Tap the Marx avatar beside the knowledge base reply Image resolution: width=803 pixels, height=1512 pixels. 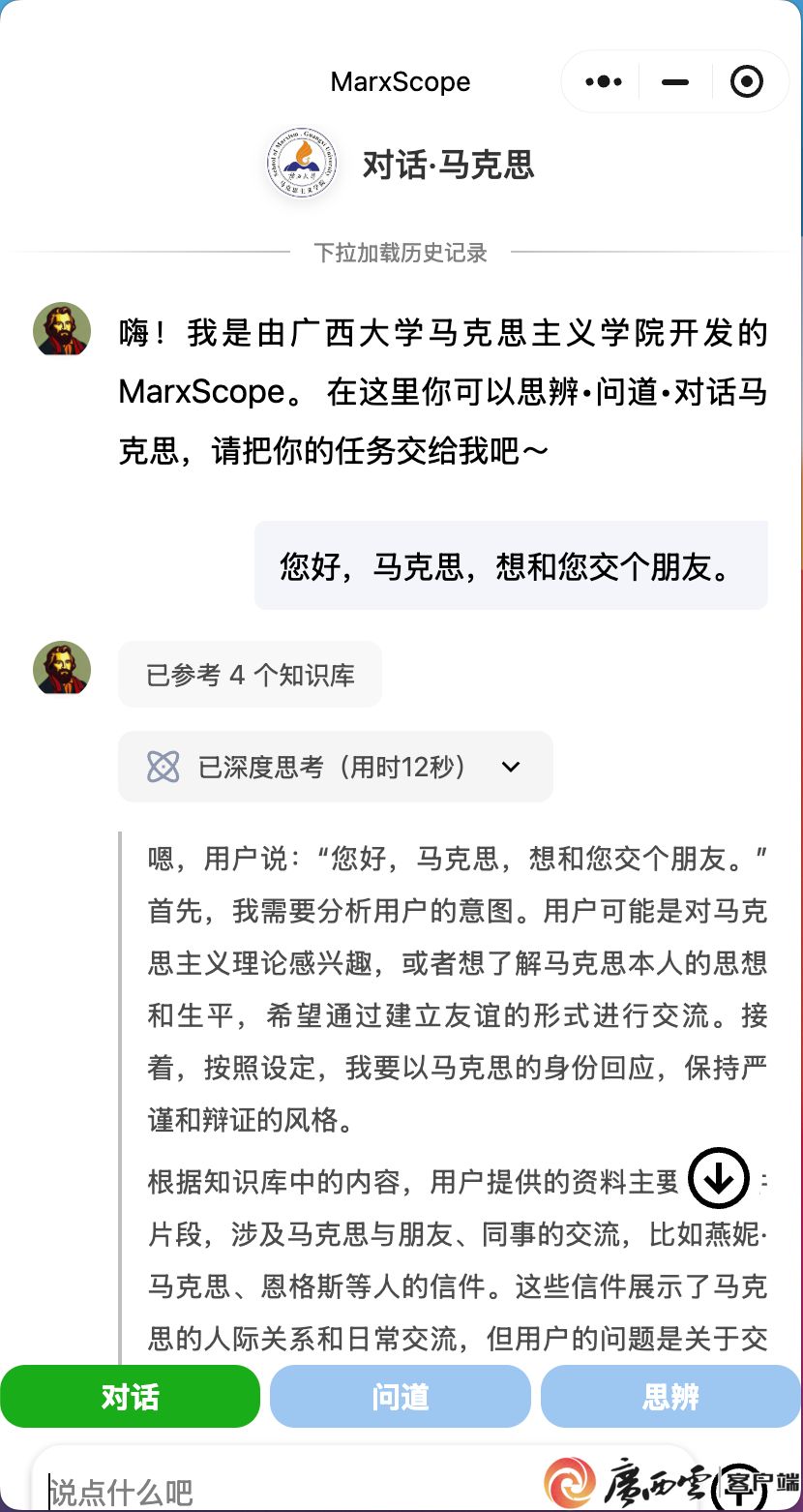pyautogui.click(x=62, y=668)
